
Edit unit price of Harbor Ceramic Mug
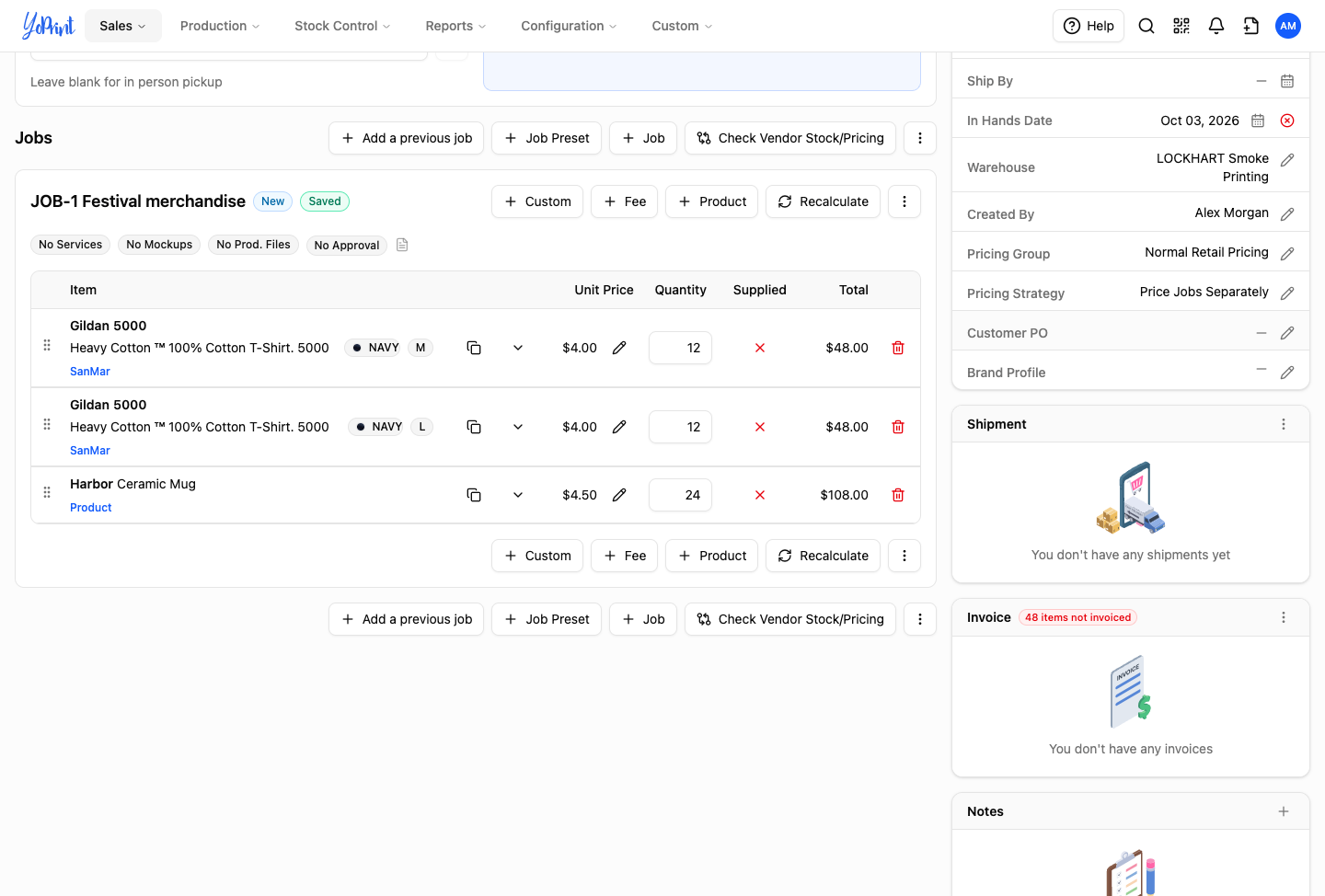click(x=619, y=495)
